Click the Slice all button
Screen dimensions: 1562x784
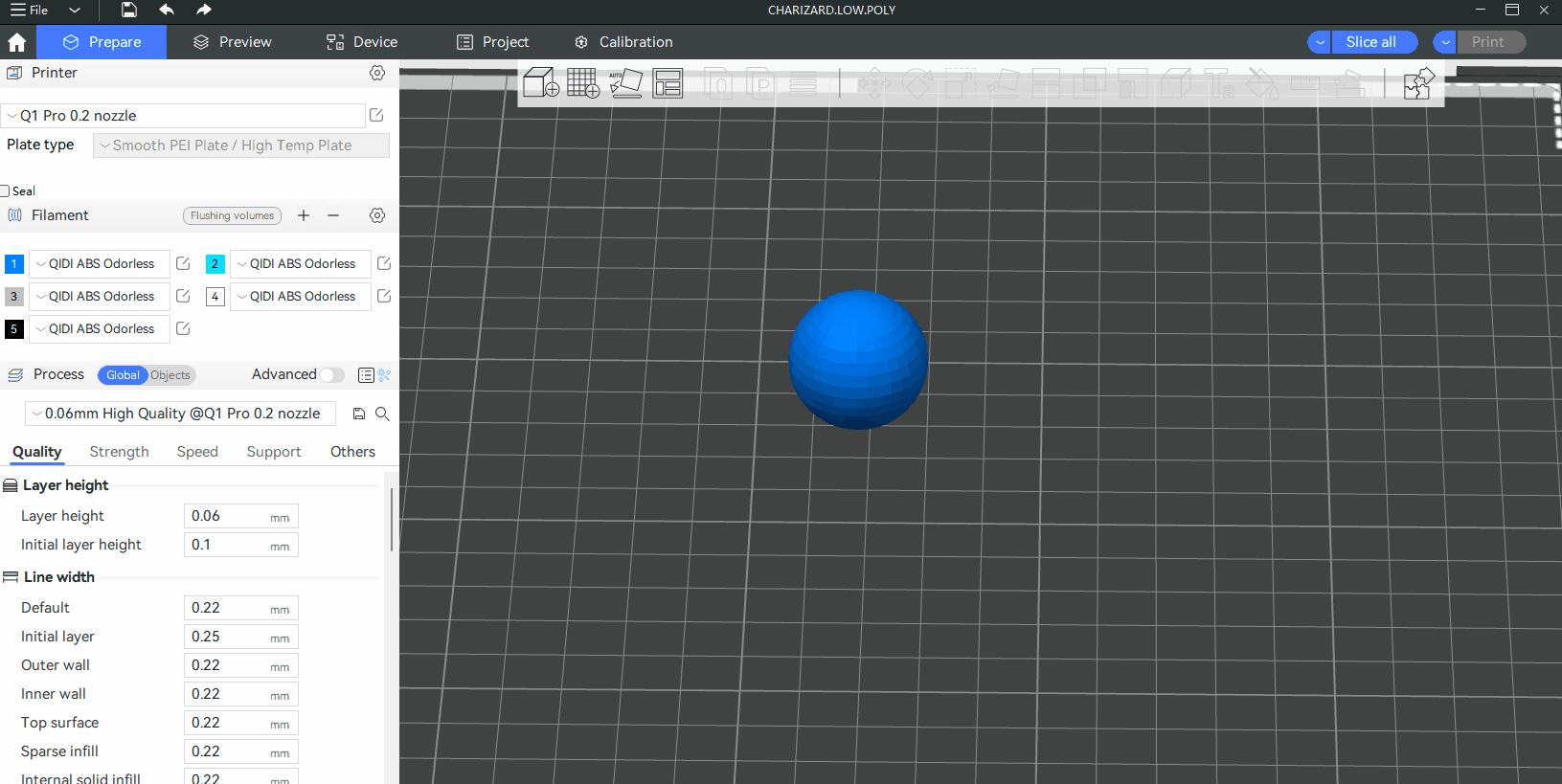(1370, 42)
